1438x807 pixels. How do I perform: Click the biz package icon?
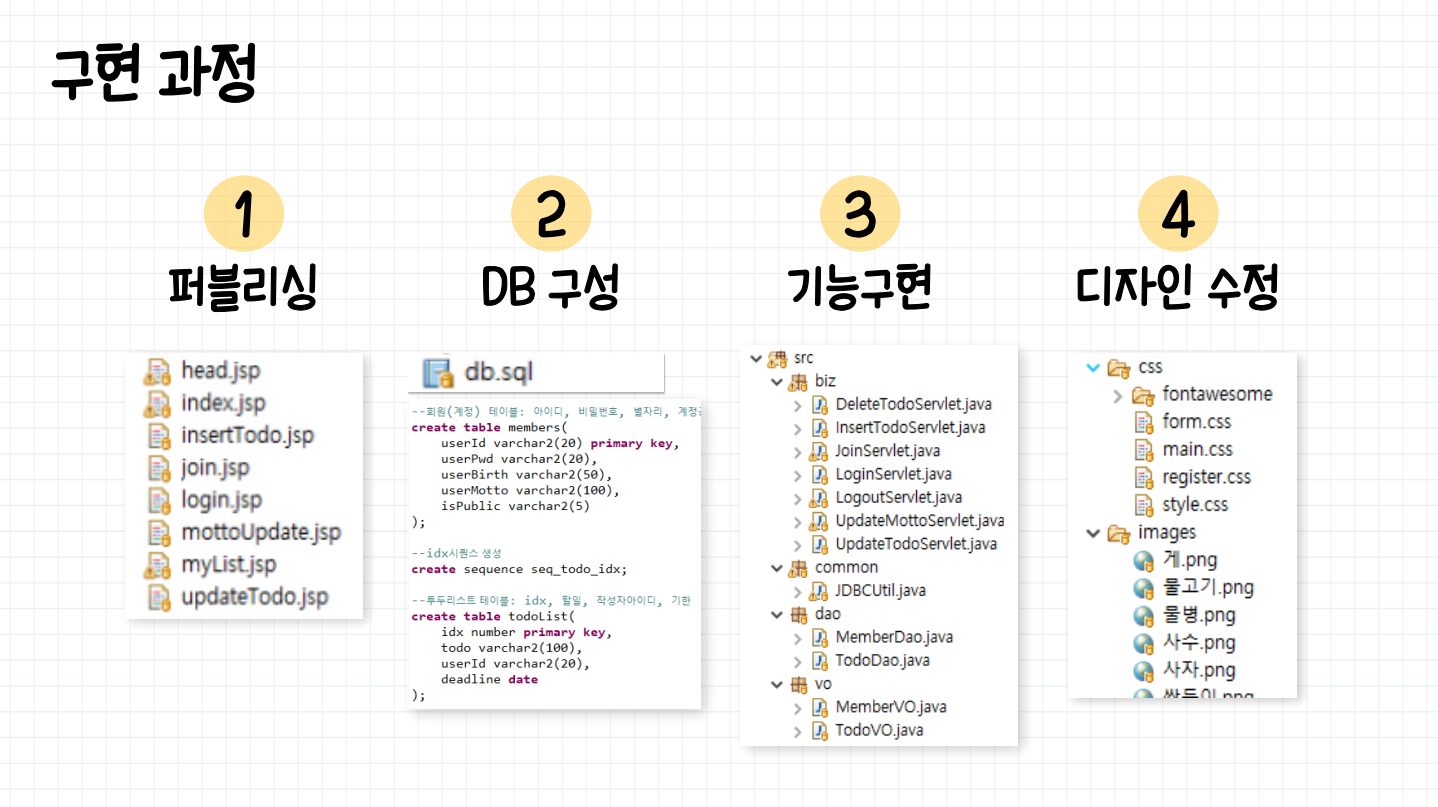(x=798, y=381)
